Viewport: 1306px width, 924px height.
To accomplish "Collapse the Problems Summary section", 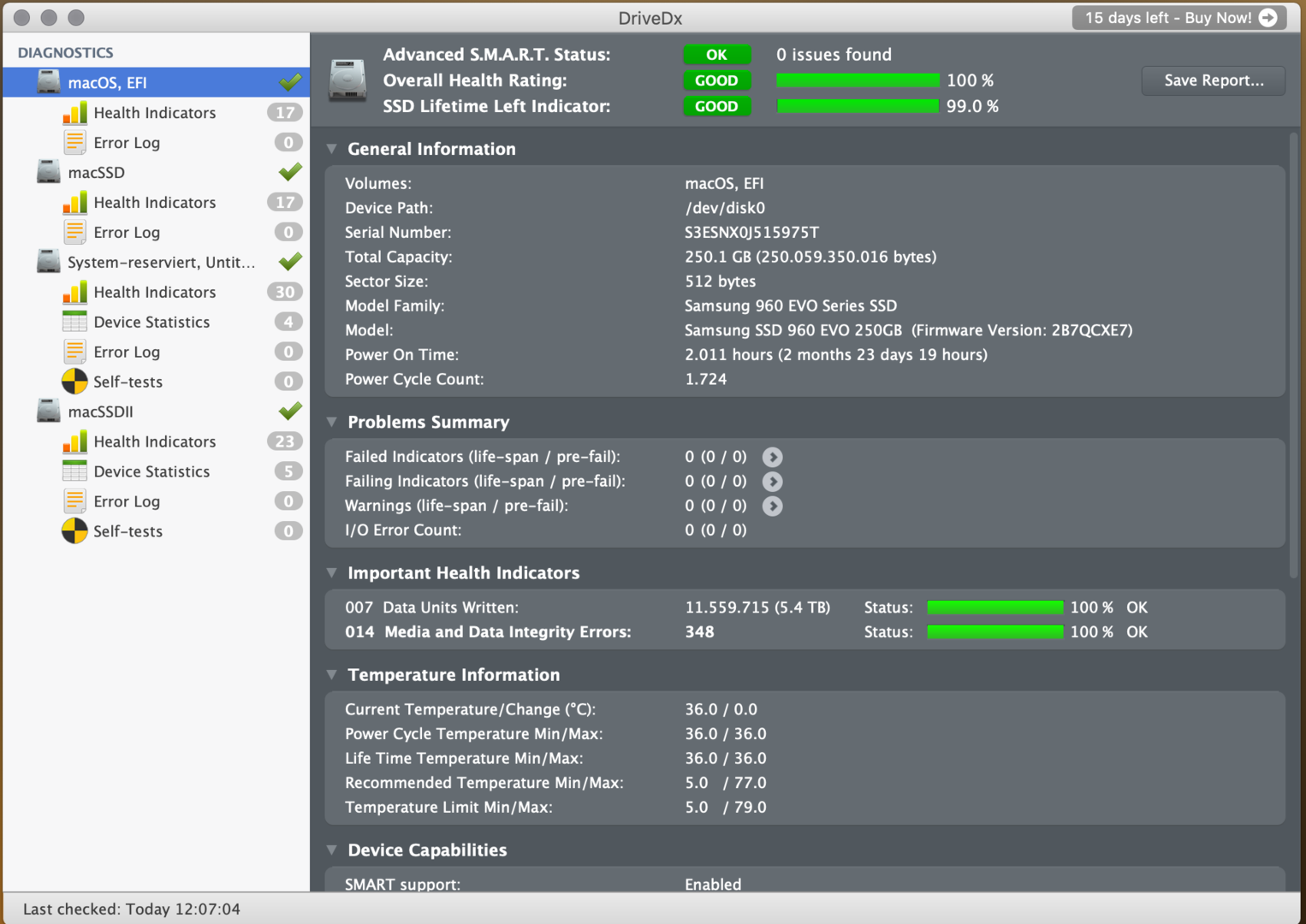I will pyautogui.click(x=332, y=422).
